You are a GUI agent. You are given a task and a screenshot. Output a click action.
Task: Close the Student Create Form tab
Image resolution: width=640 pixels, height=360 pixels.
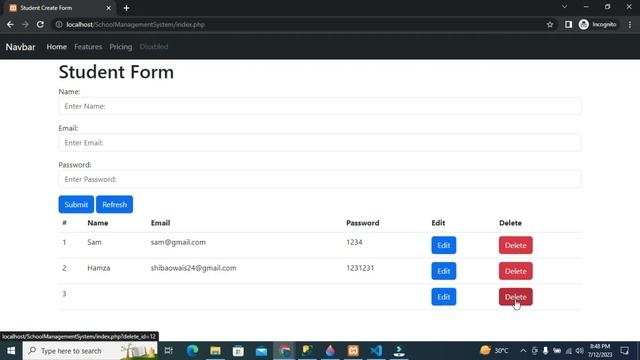[x=109, y=8]
